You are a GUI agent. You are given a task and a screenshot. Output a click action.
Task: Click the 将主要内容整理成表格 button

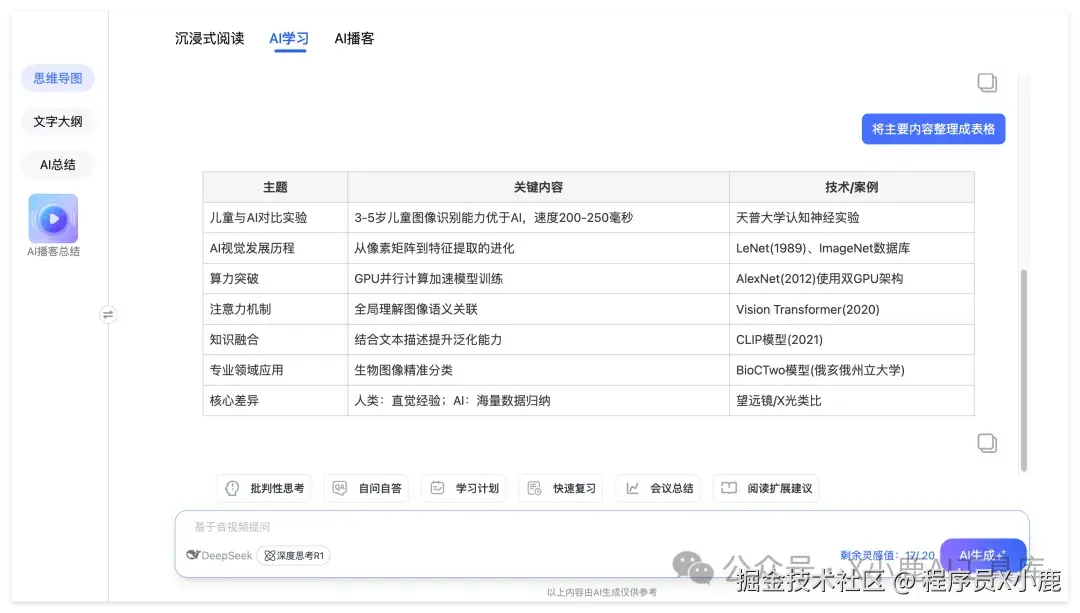pyautogui.click(x=933, y=128)
